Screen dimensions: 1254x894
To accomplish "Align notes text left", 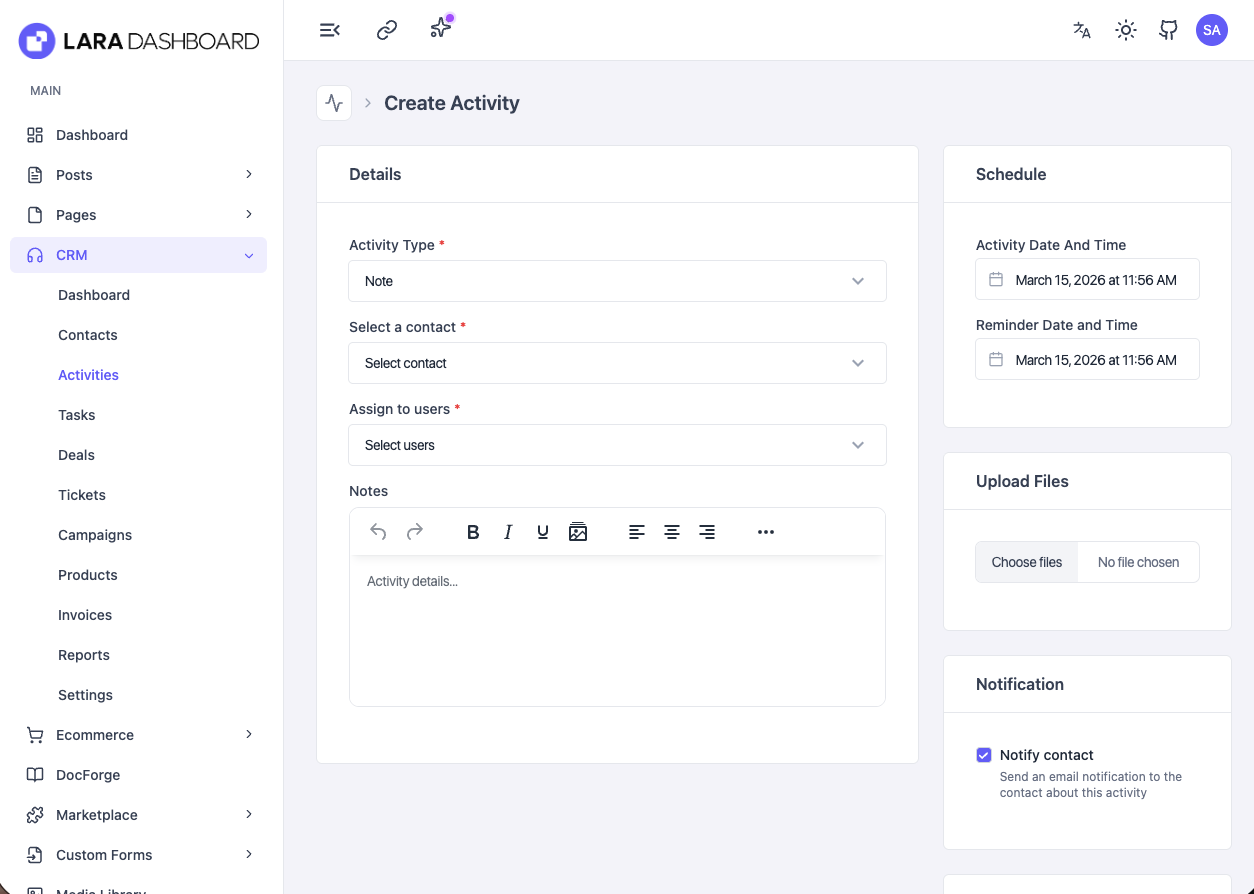I will click(637, 532).
